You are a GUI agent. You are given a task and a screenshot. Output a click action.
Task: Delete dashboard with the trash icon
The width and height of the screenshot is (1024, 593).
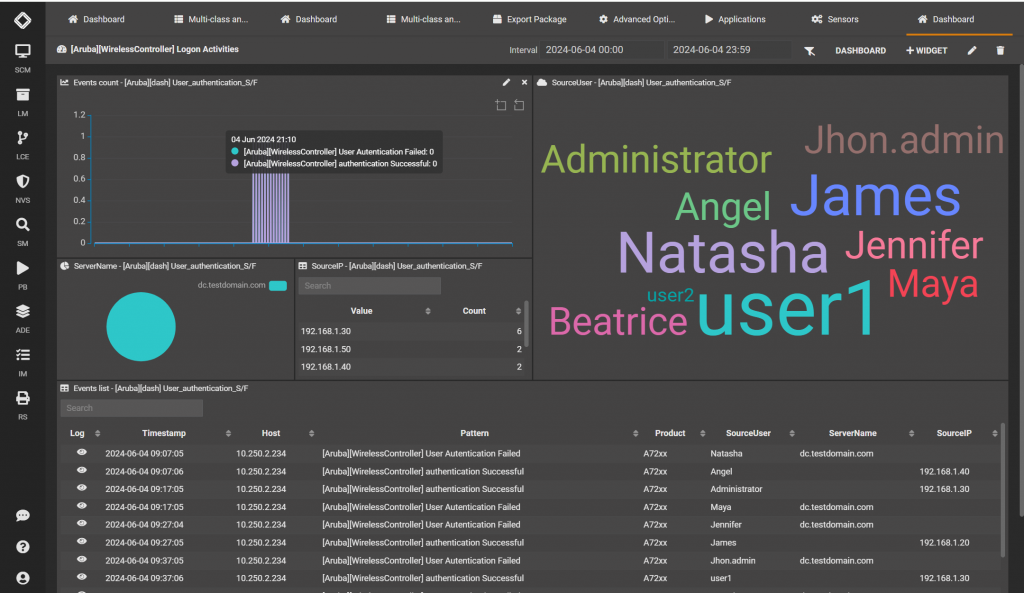(1000, 50)
